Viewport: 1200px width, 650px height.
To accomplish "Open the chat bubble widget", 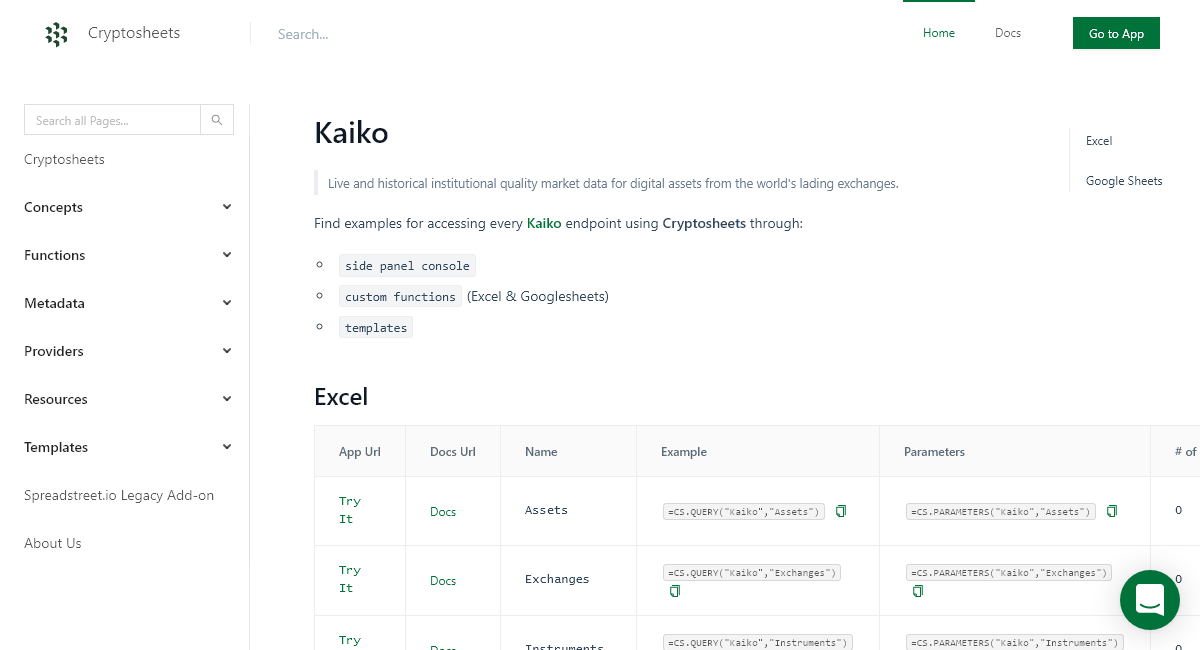I will point(1150,600).
